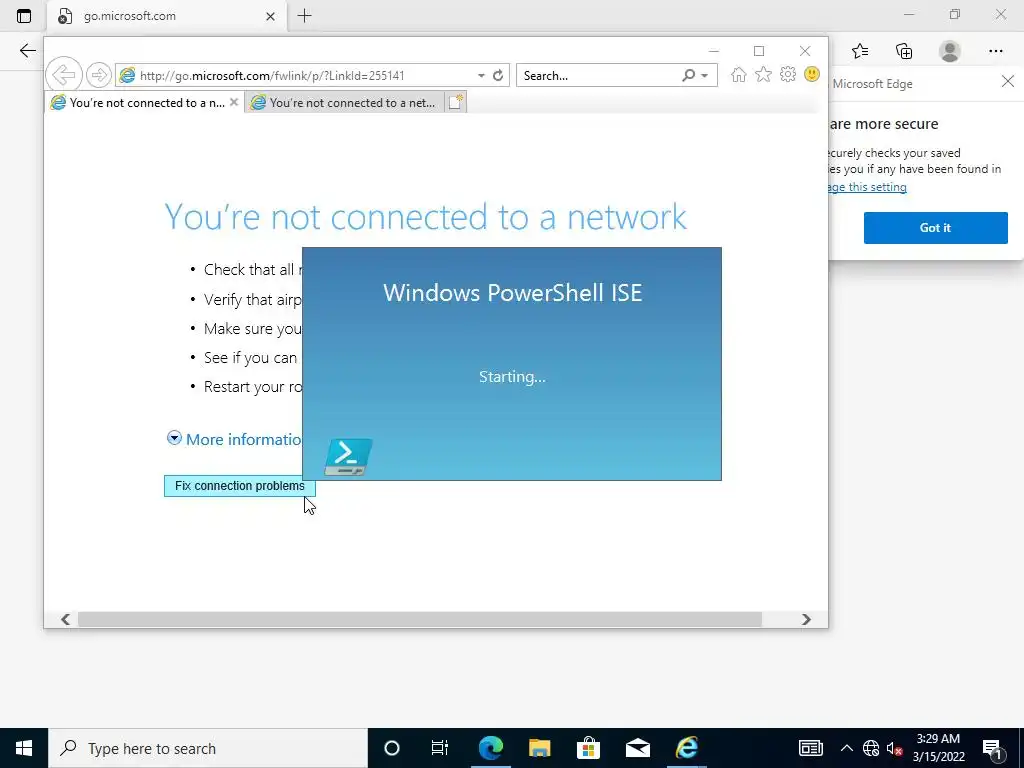Click the smiley feedback icon in IE
This screenshot has height=768, width=1024.
pyautogui.click(x=812, y=74)
